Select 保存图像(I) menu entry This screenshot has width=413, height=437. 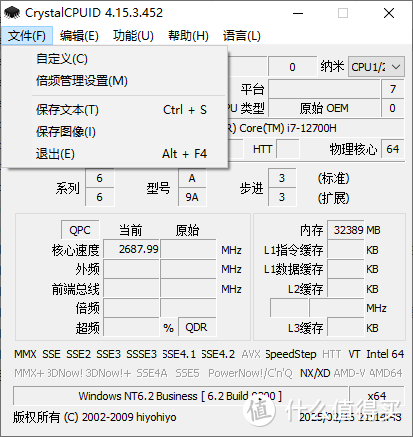click(x=115, y=132)
